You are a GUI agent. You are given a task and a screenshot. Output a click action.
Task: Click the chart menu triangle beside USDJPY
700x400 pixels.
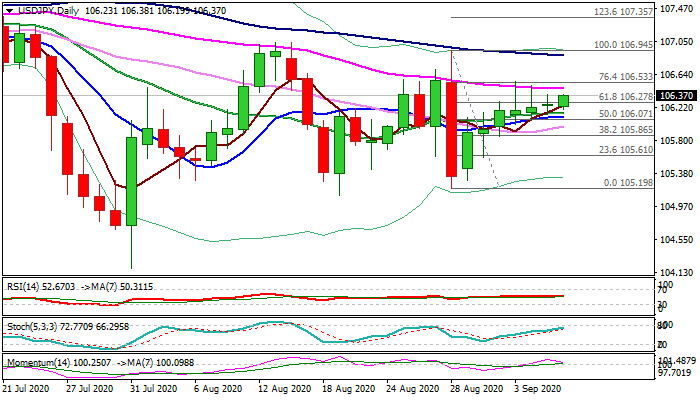(9, 11)
